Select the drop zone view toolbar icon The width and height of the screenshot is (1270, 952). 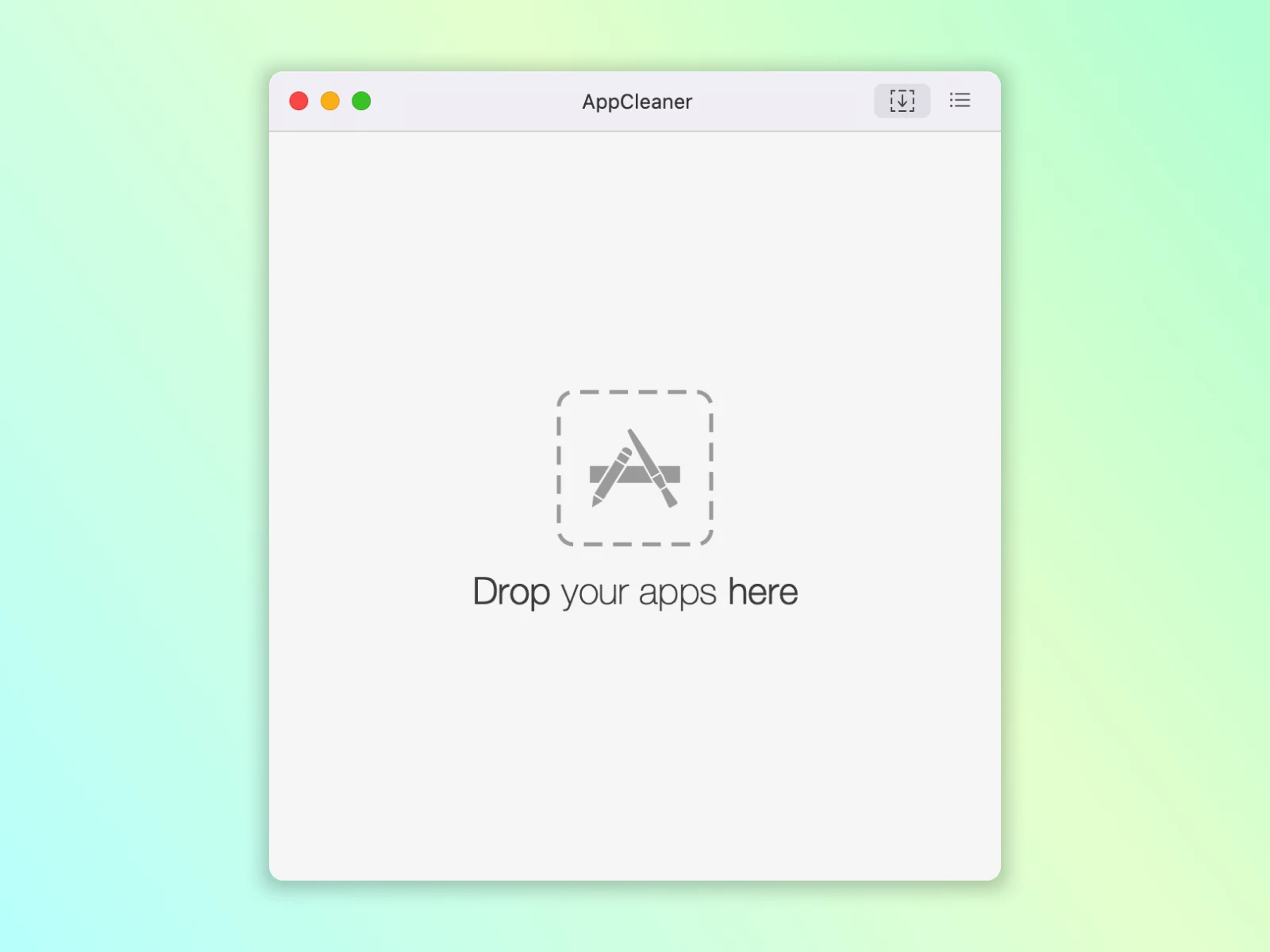(902, 101)
